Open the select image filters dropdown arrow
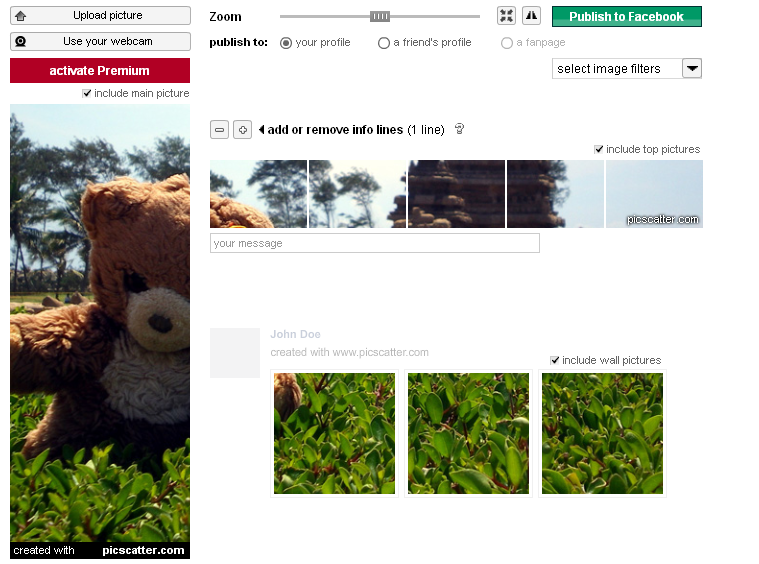This screenshot has height=564, width=759. click(x=692, y=68)
